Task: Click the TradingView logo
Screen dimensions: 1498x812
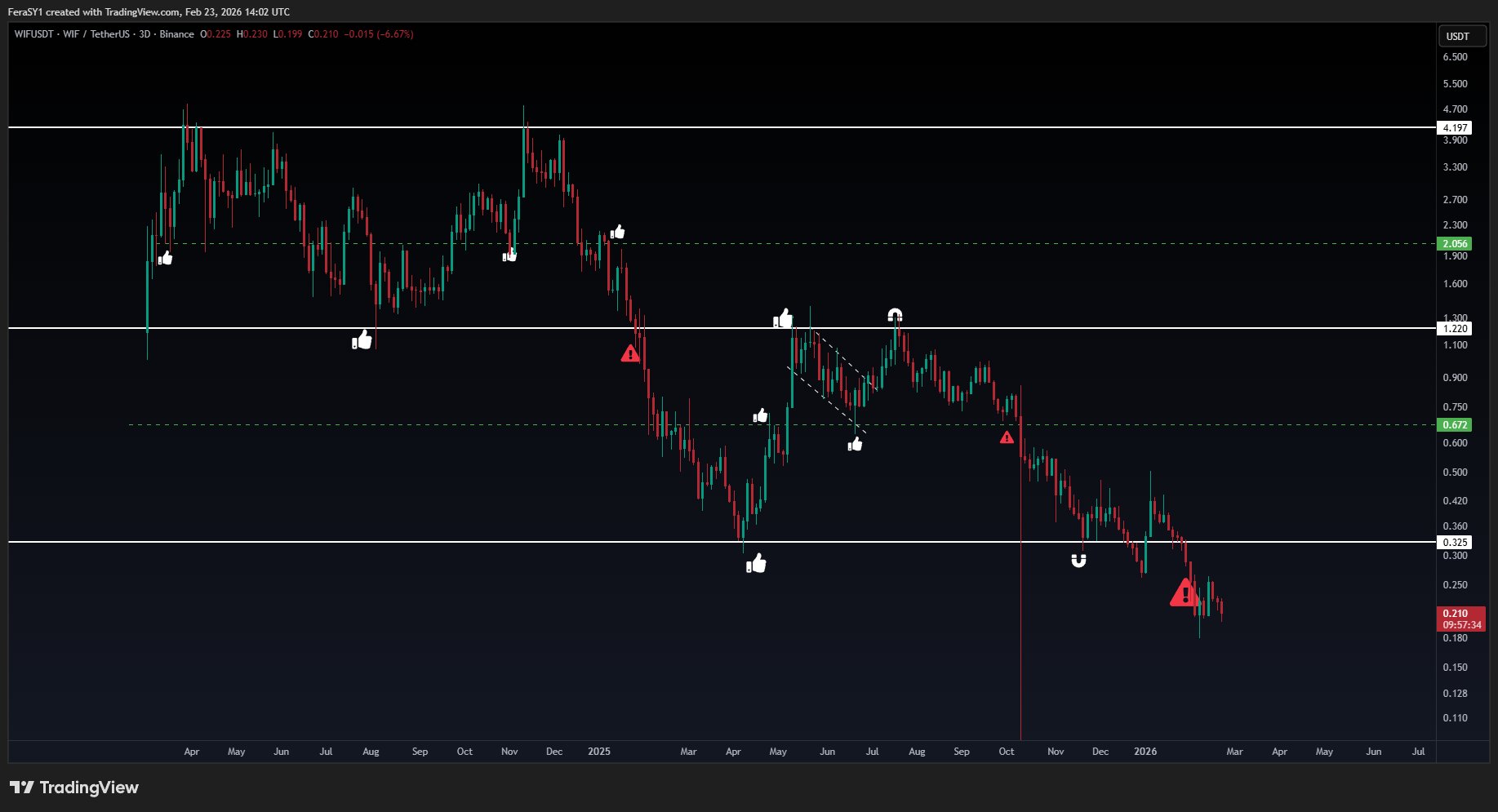Action: tap(74, 788)
